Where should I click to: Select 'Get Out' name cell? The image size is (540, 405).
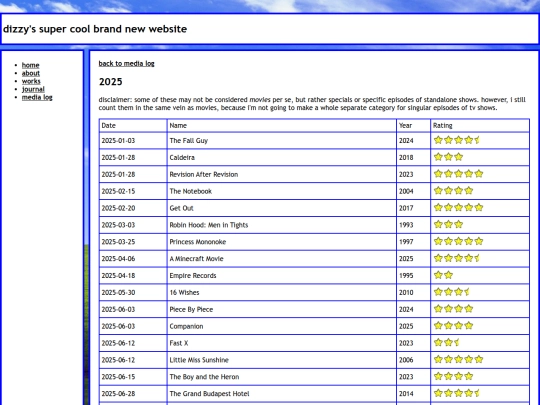click(x=282, y=208)
